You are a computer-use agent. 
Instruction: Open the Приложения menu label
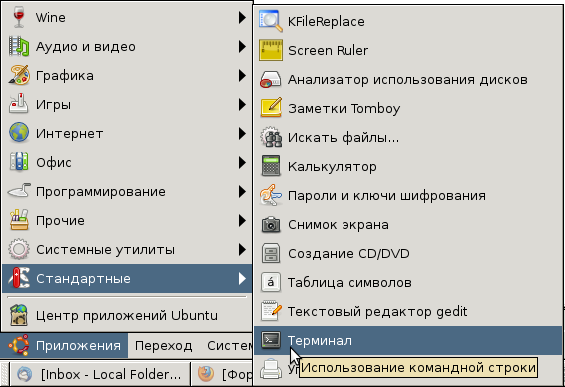[78, 346]
